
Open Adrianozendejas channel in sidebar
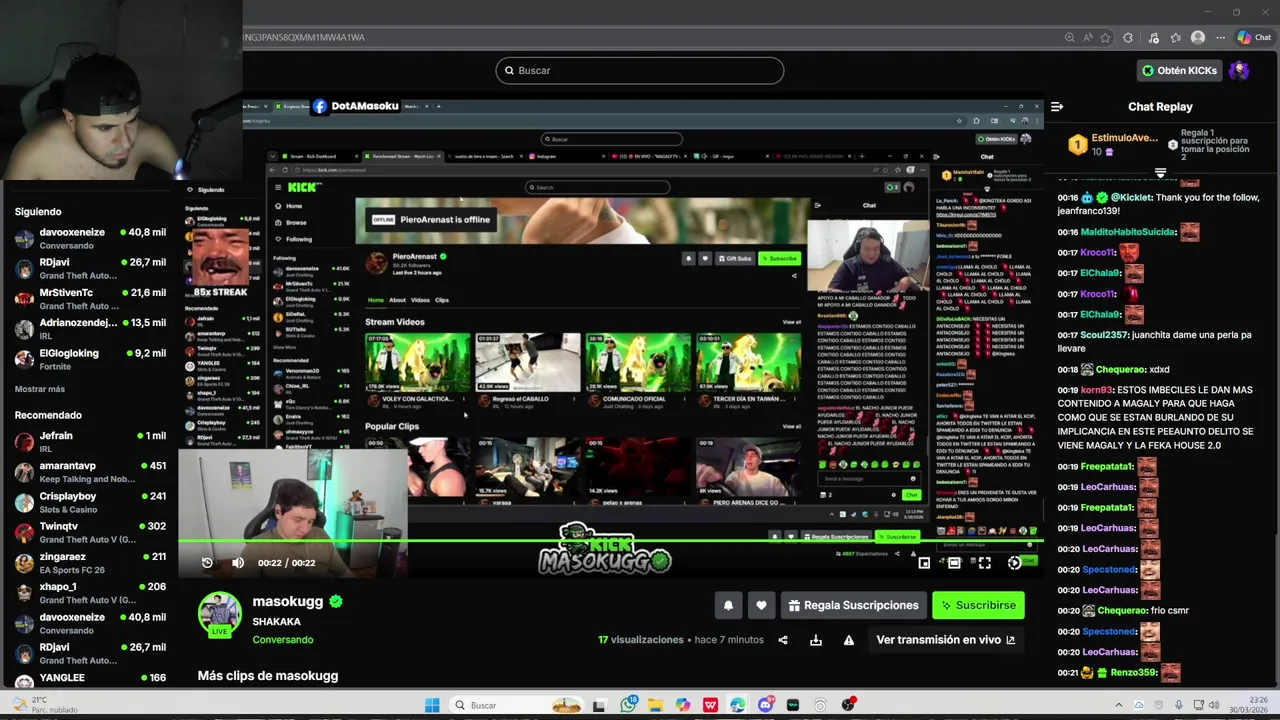[90, 329]
